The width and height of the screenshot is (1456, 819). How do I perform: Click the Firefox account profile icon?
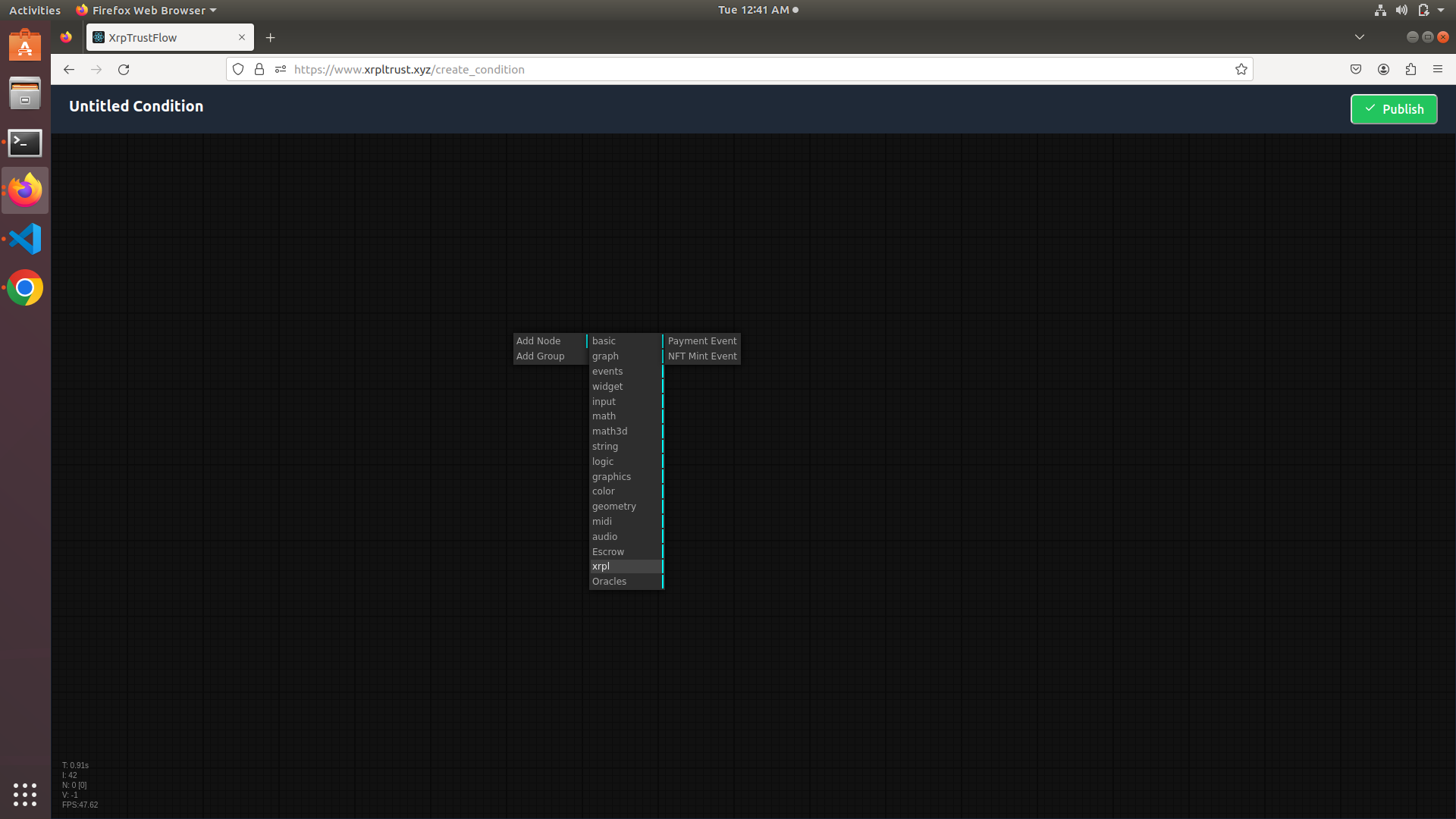tap(1383, 69)
